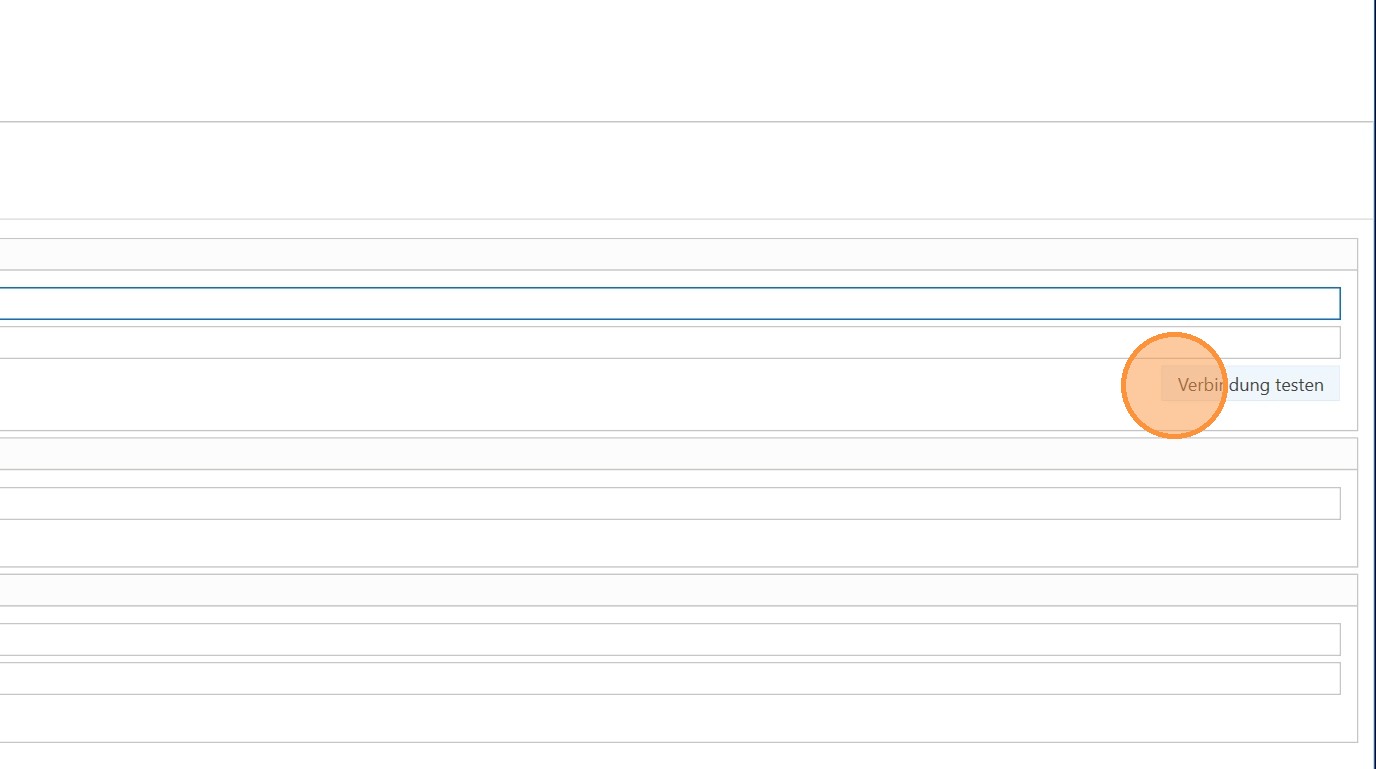This screenshot has height=769, width=1376.
Task: Activate the second field of the first section
Action: [x=668, y=342]
